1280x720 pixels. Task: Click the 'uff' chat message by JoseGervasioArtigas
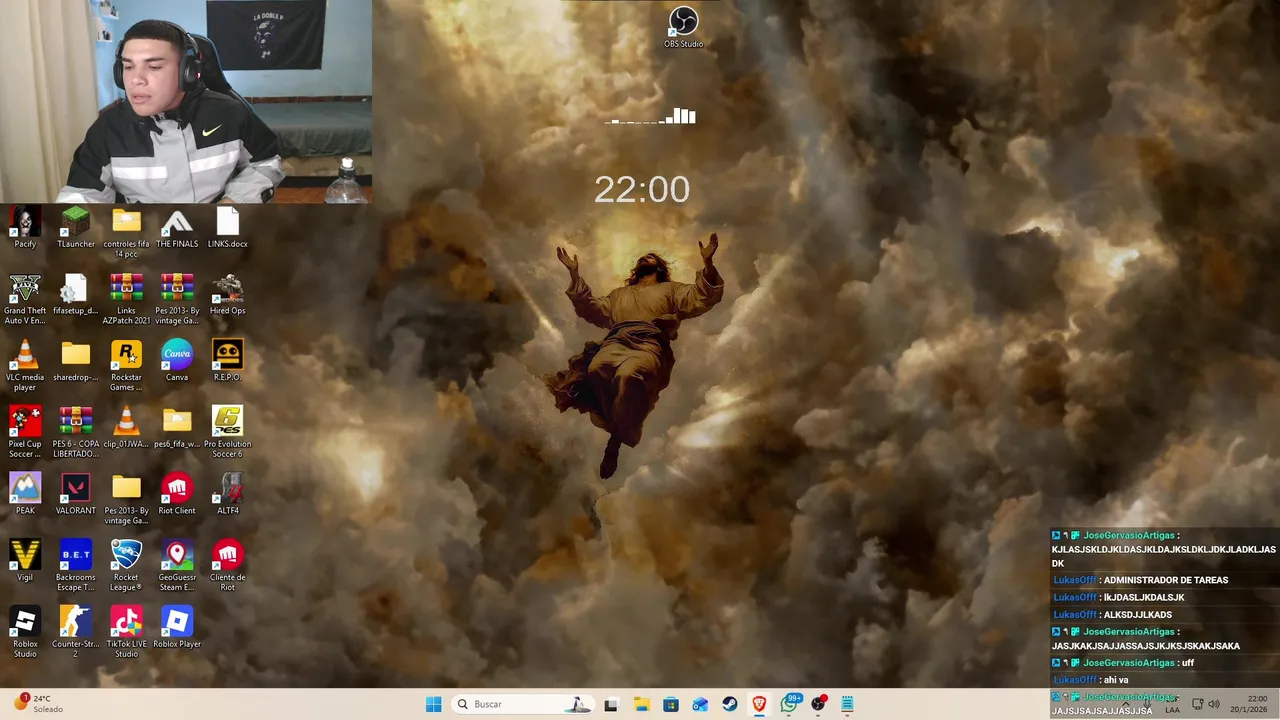1188,663
